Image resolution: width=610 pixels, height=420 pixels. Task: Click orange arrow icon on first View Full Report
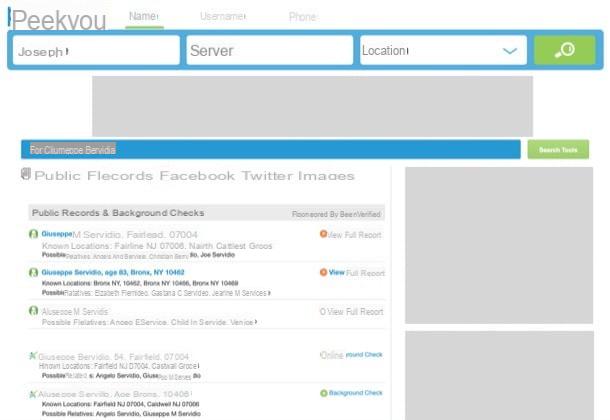[x=323, y=234]
